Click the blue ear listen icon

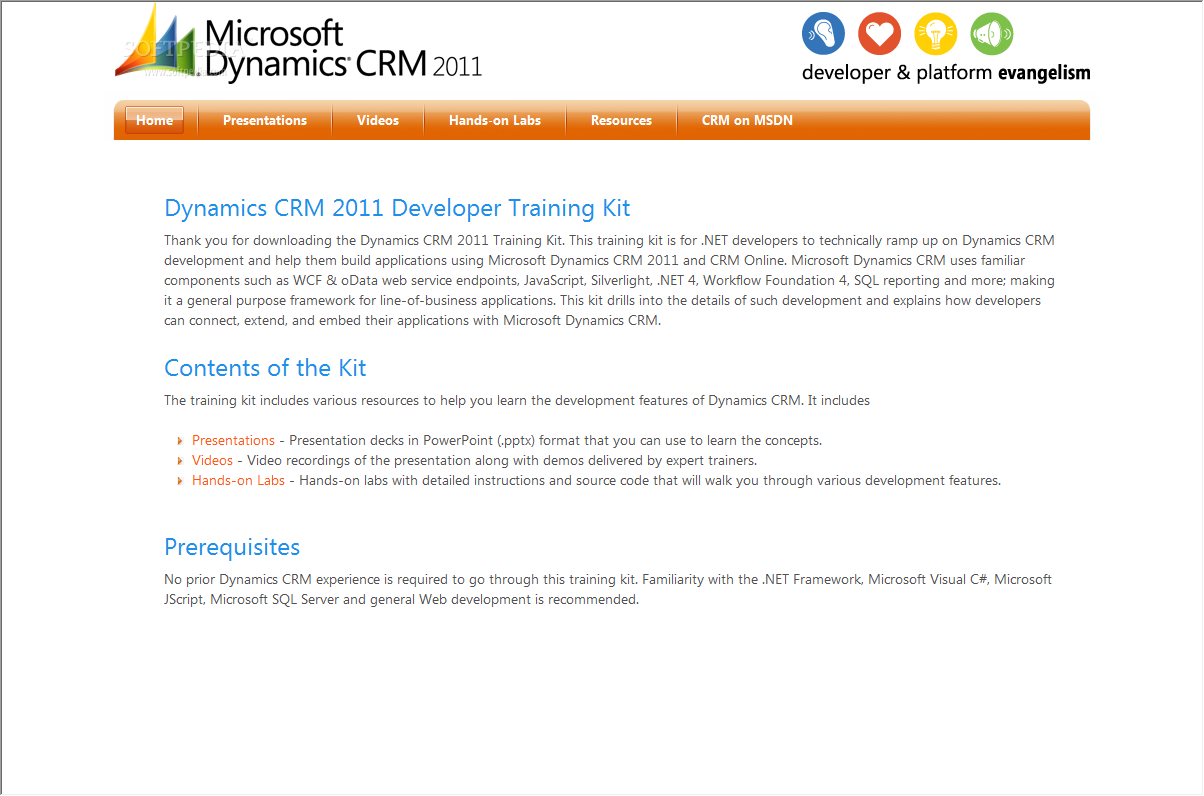point(823,35)
